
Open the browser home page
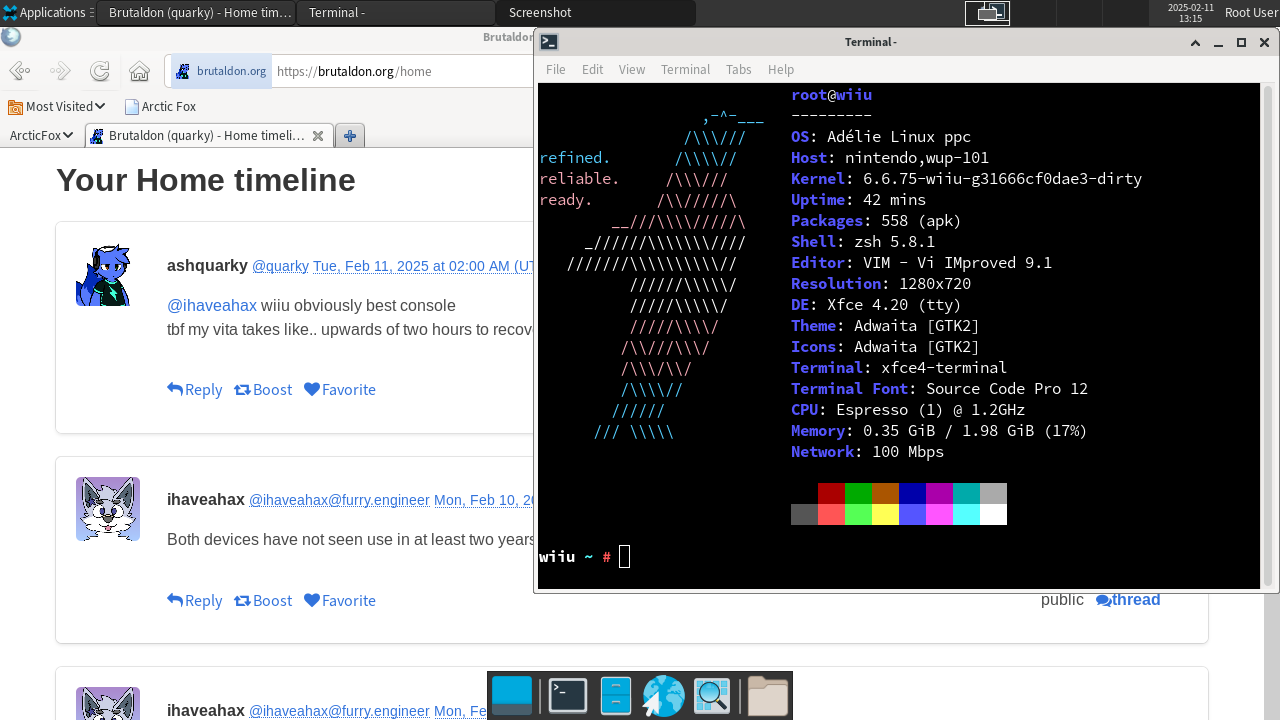pos(140,71)
